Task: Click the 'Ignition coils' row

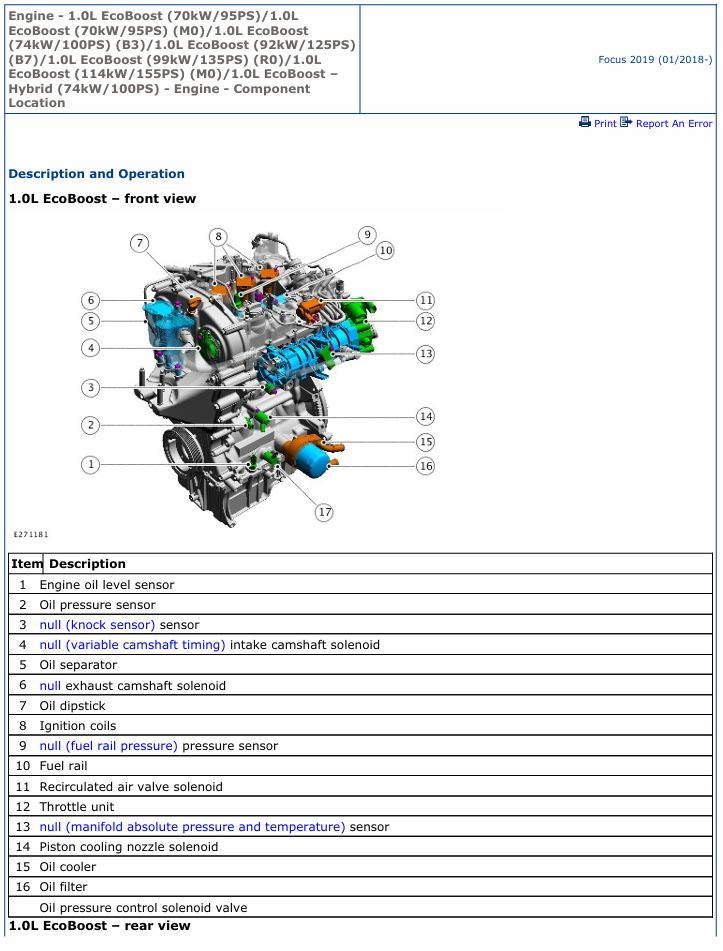Action: click(360, 725)
